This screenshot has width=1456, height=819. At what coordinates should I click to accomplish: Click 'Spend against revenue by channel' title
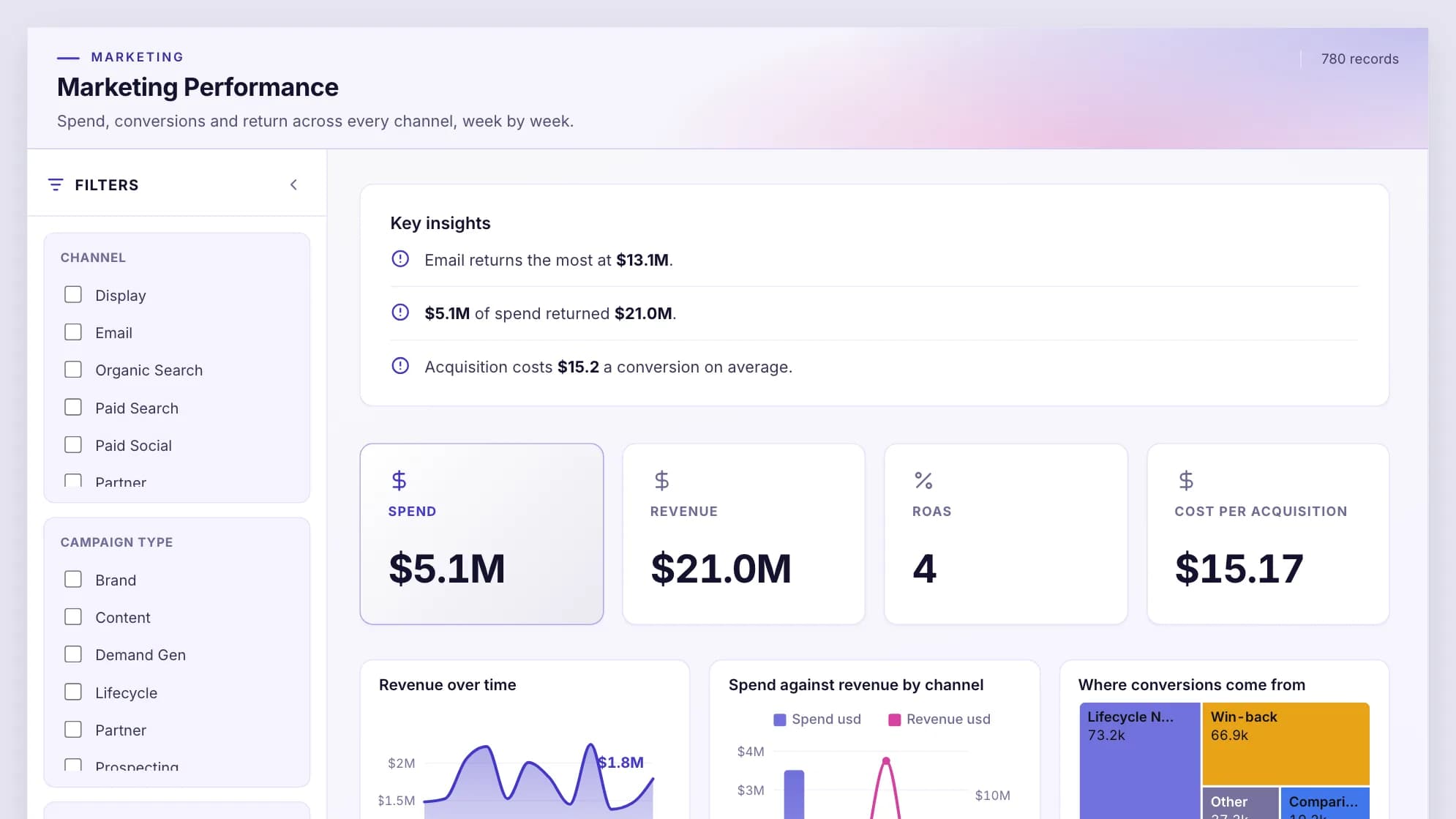click(855, 684)
